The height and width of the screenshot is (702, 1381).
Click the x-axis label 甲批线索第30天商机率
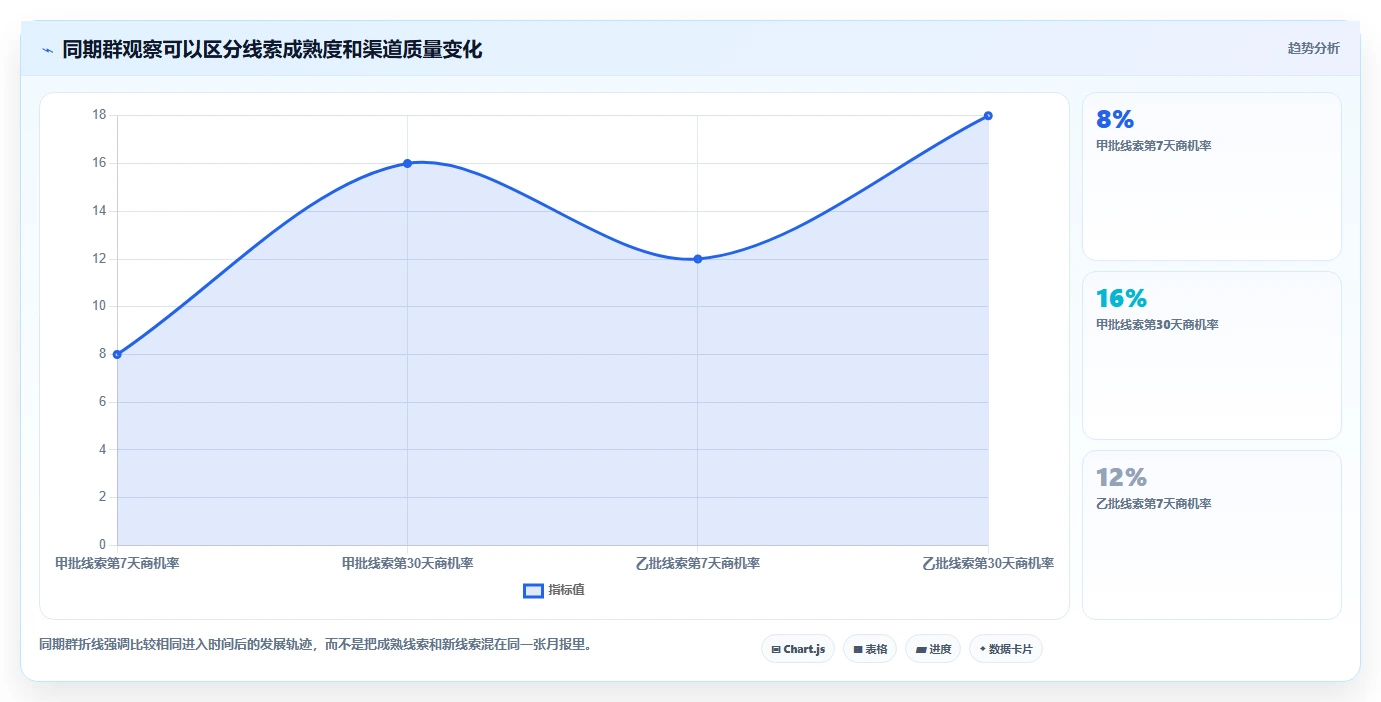[x=407, y=563]
